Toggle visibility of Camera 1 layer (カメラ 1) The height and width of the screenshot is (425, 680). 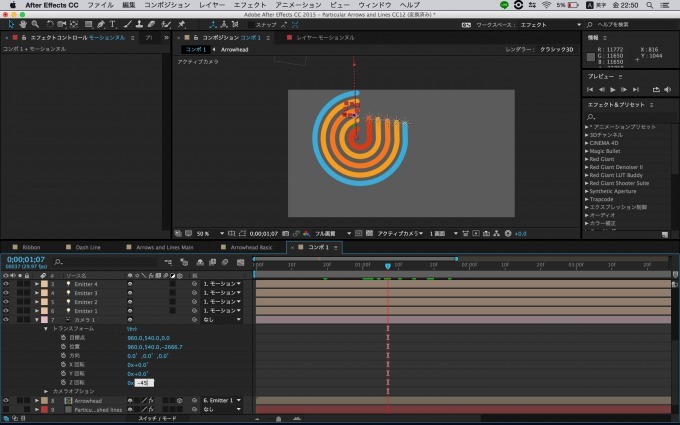(x=6, y=319)
